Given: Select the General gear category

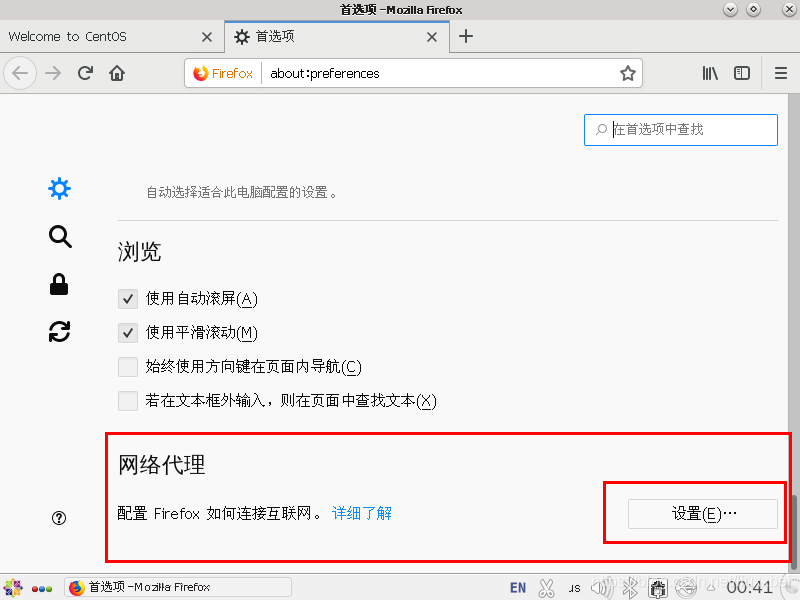Looking at the screenshot, I should tap(59, 189).
